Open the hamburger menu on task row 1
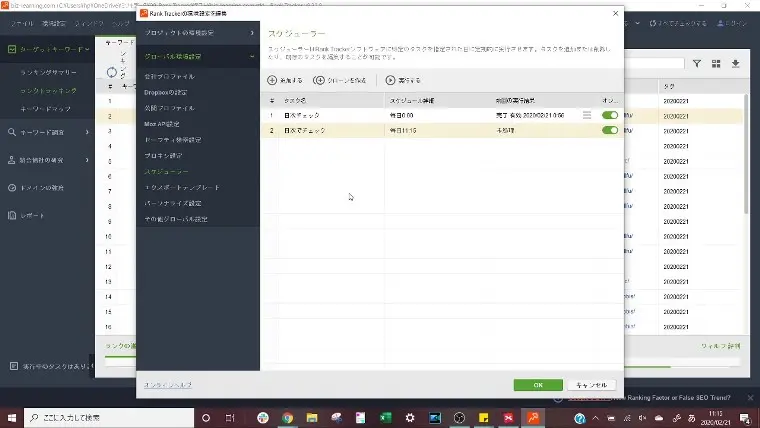 [x=587, y=115]
